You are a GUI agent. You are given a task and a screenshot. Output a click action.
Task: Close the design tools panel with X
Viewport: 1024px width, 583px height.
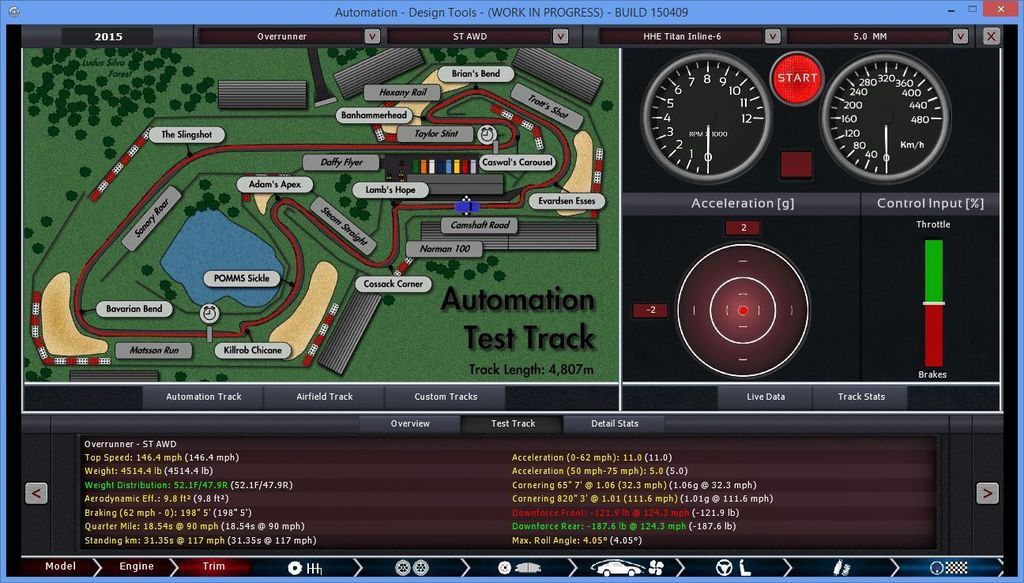pos(991,37)
